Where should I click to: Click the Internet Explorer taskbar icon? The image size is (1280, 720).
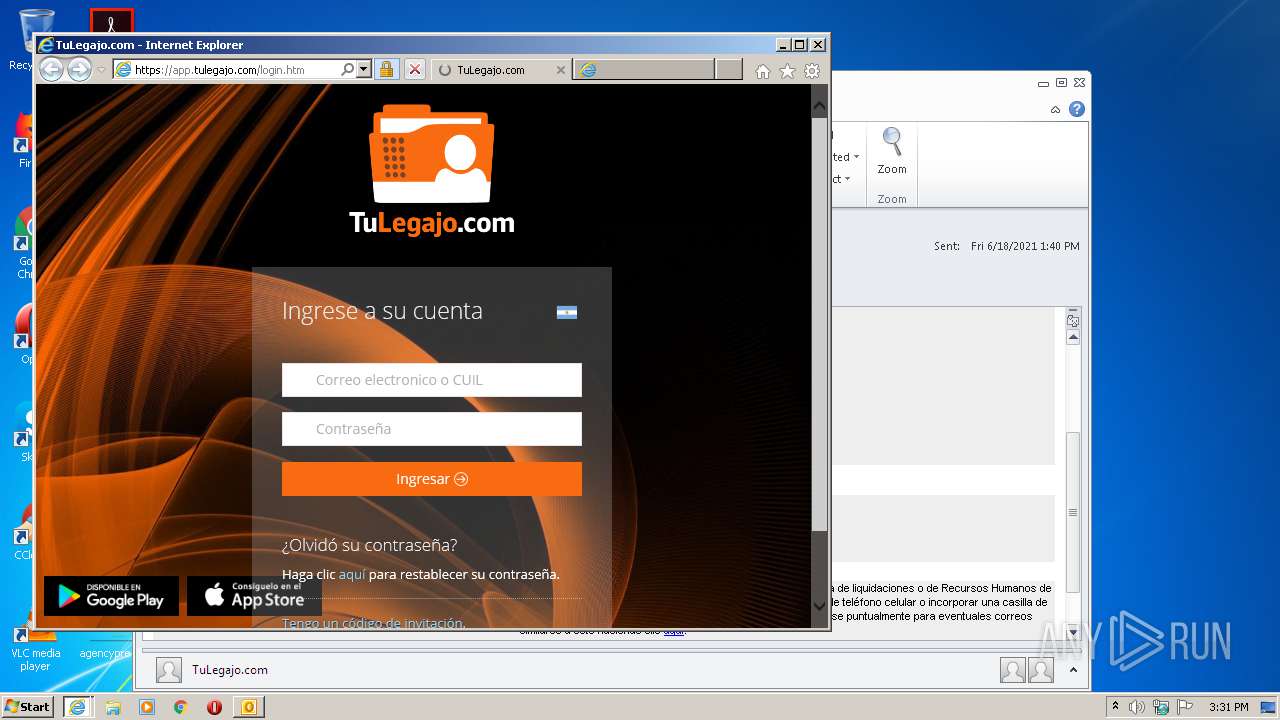tap(78, 707)
